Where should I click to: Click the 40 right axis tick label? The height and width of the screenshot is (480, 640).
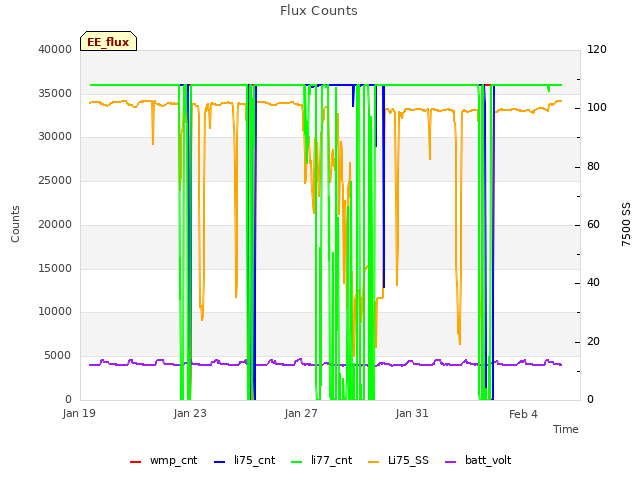[593, 282]
